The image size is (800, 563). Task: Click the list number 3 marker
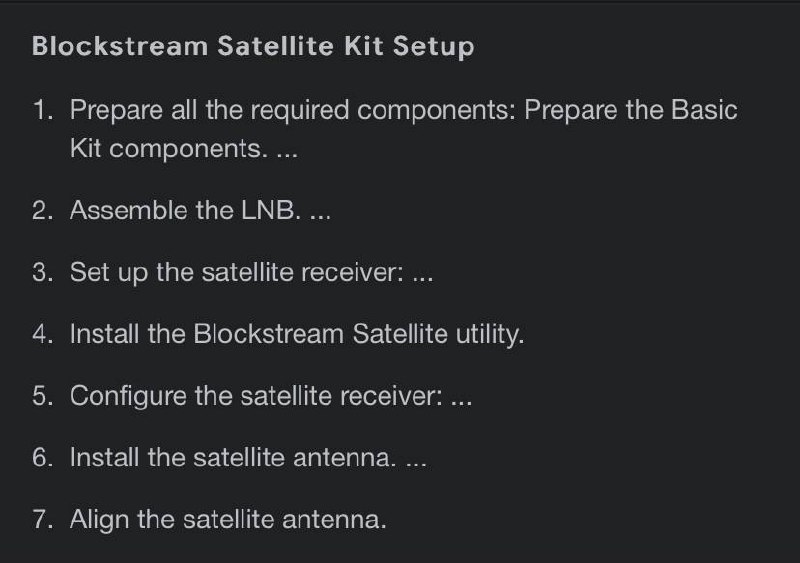(x=43, y=272)
